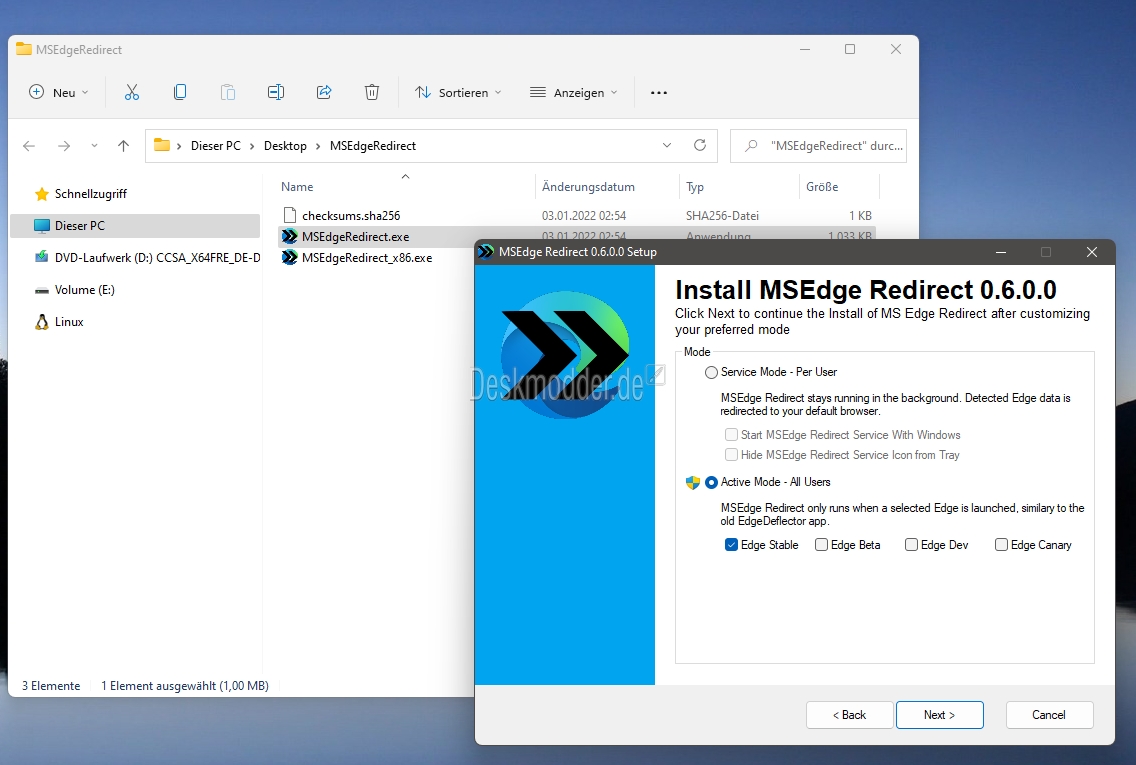This screenshot has height=765, width=1136.
Task: Select Linux in navigation pane
Action: 69,322
